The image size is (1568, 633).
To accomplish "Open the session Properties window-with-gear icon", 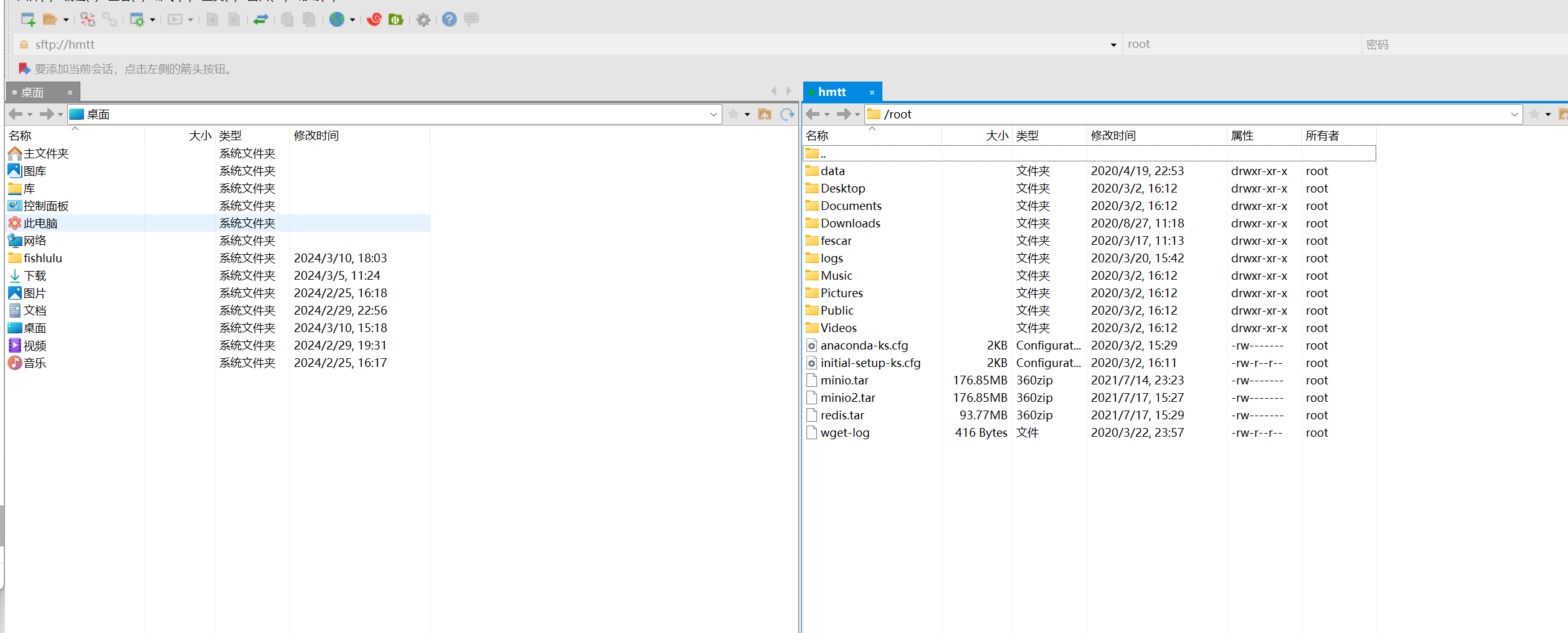I will coord(137,19).
